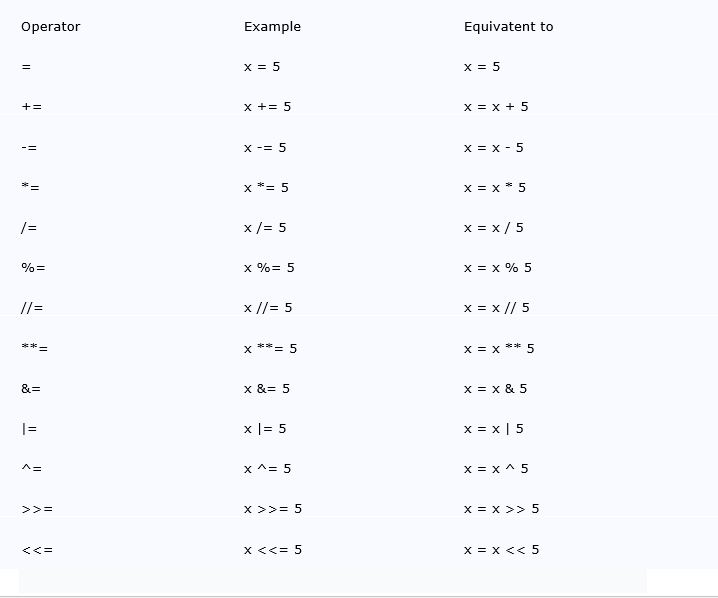Select the **= operator cell
The height and width of the screenshot is (598, 718).
click(34, 349)
